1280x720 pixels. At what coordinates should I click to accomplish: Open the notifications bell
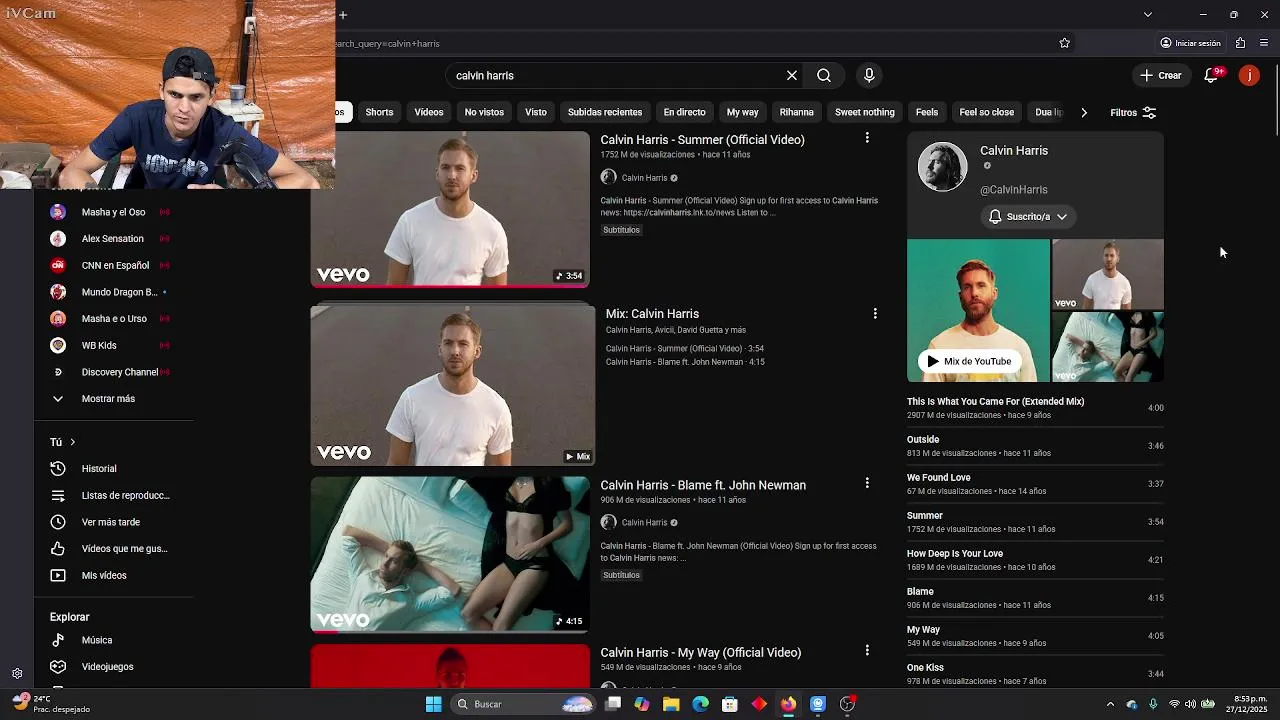pyautogui.click(x=1211, y=75)
